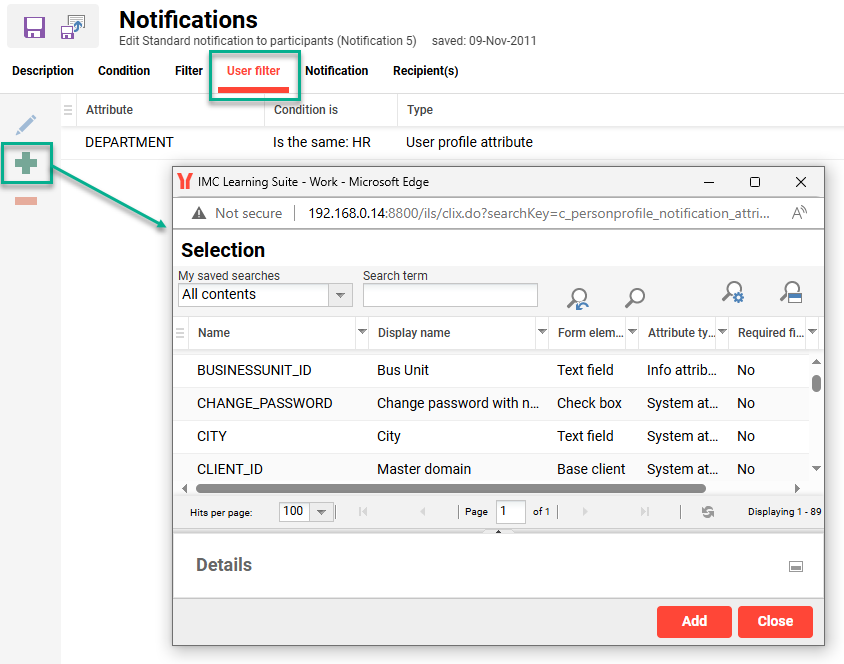Screen dimensions: 844x664
Task: Collapse the Details panel
Action: (796, 566)
